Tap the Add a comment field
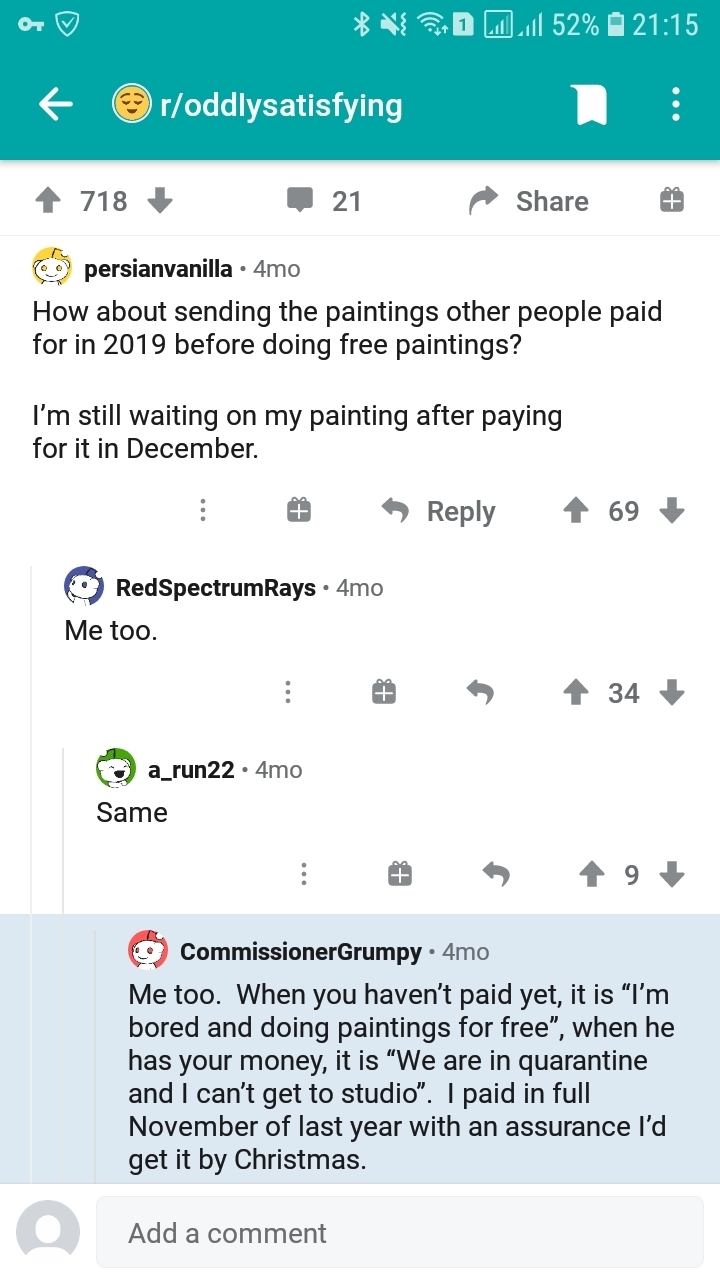720x1280 pixels. (x=400, y=1232)
